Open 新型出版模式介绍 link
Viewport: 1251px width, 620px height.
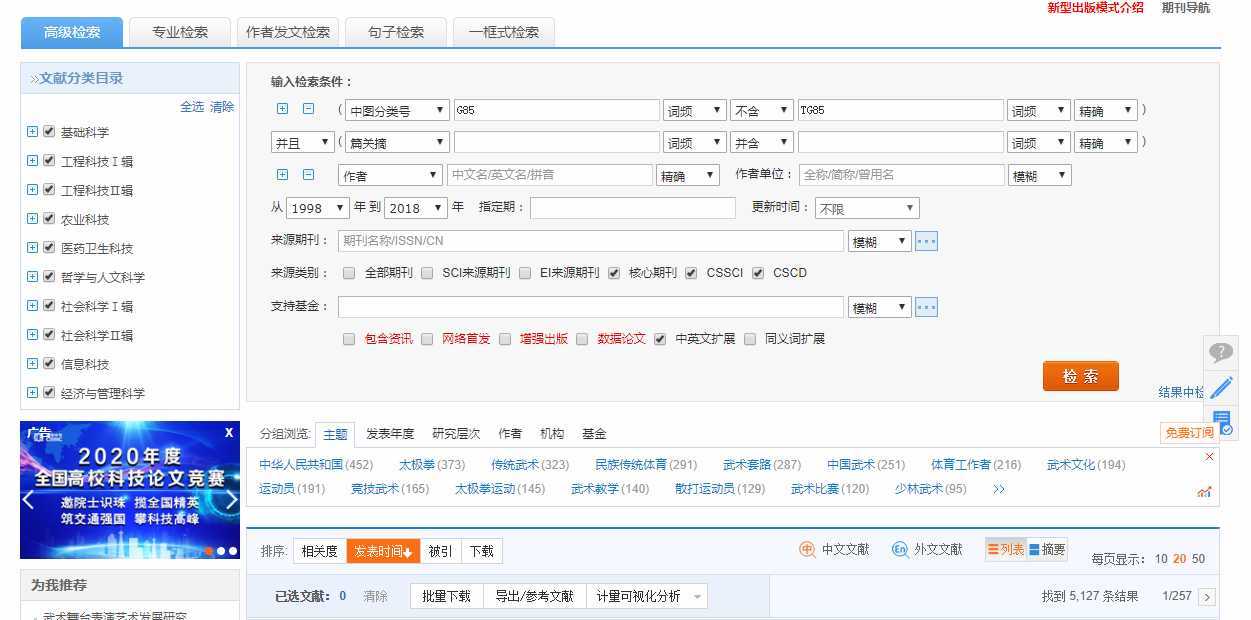(x=1095, y=7)
